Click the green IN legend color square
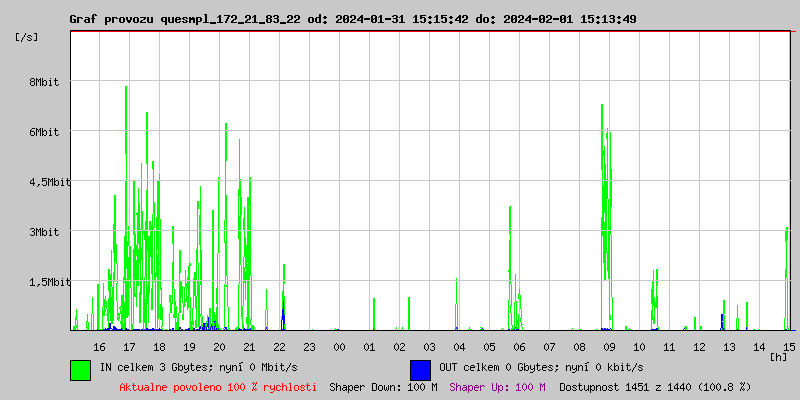Viewport: 800px width, 400px height. 80,369
